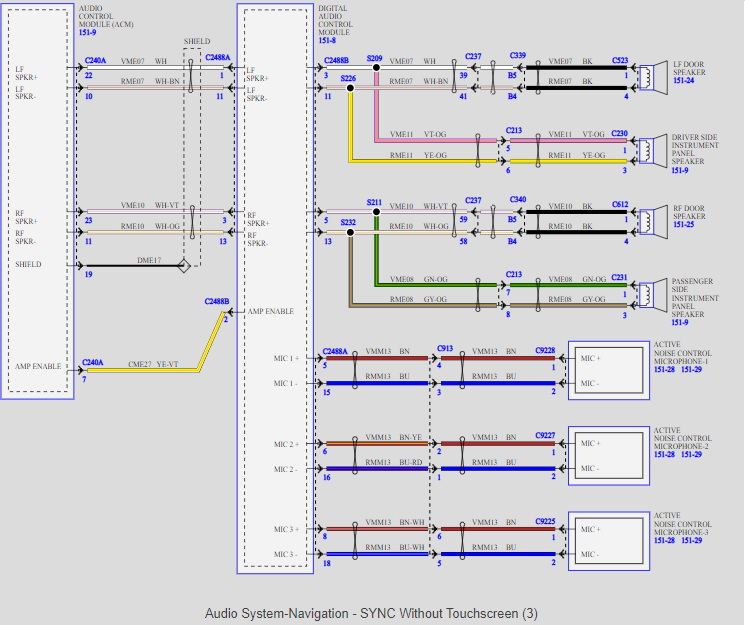Open page link 151-8 under Digital Audio Control Module
745x625 pixels.
pos(327,40)
